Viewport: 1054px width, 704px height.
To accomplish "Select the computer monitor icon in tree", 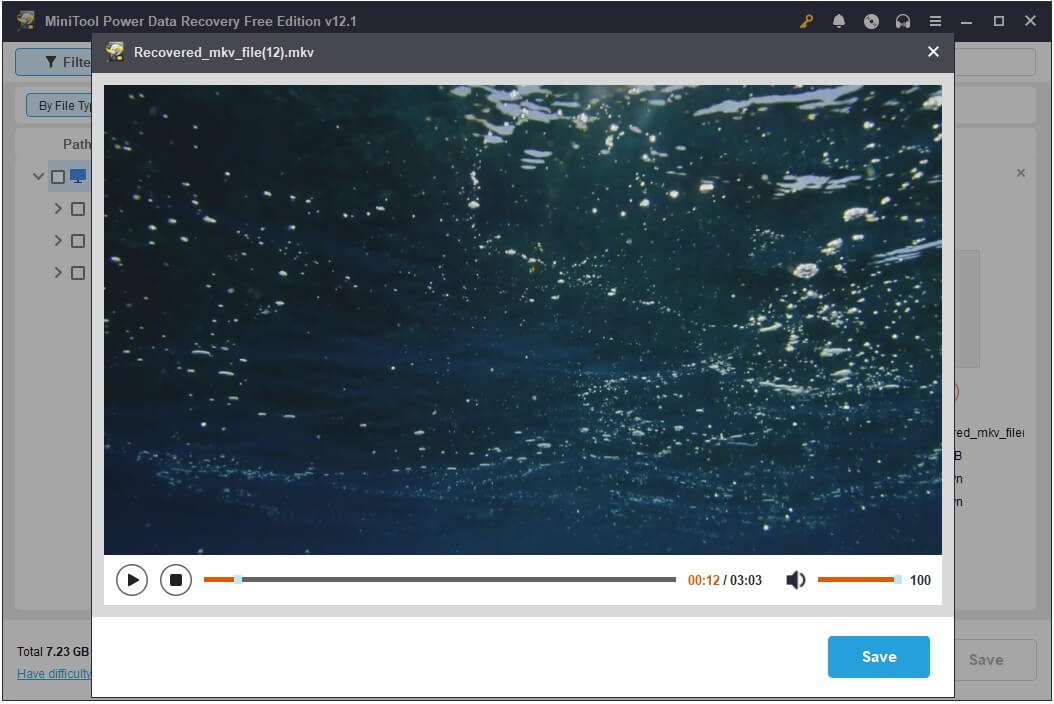I will 78,176.
